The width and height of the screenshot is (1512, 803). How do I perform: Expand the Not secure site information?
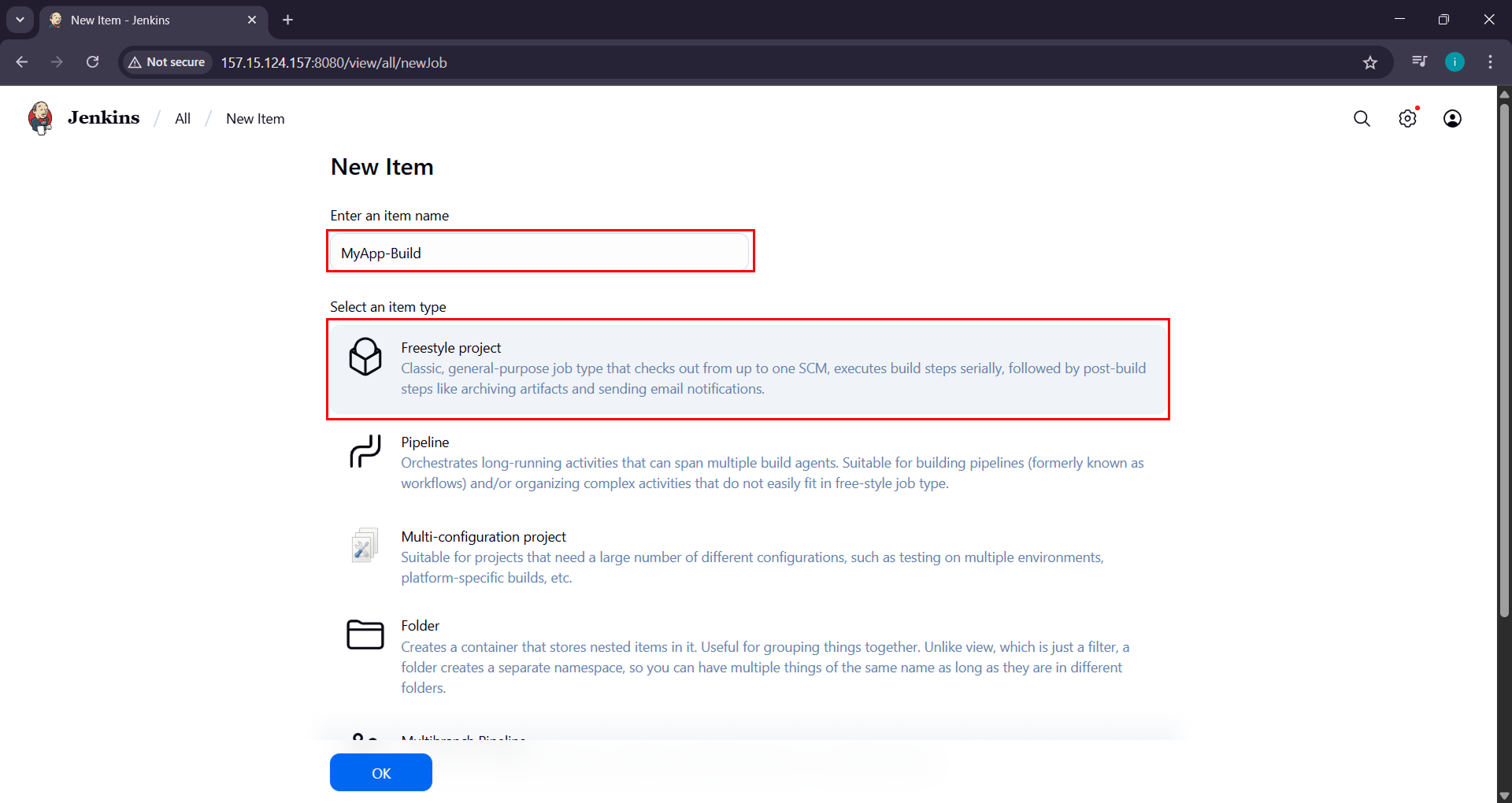[x=165, y=62]
